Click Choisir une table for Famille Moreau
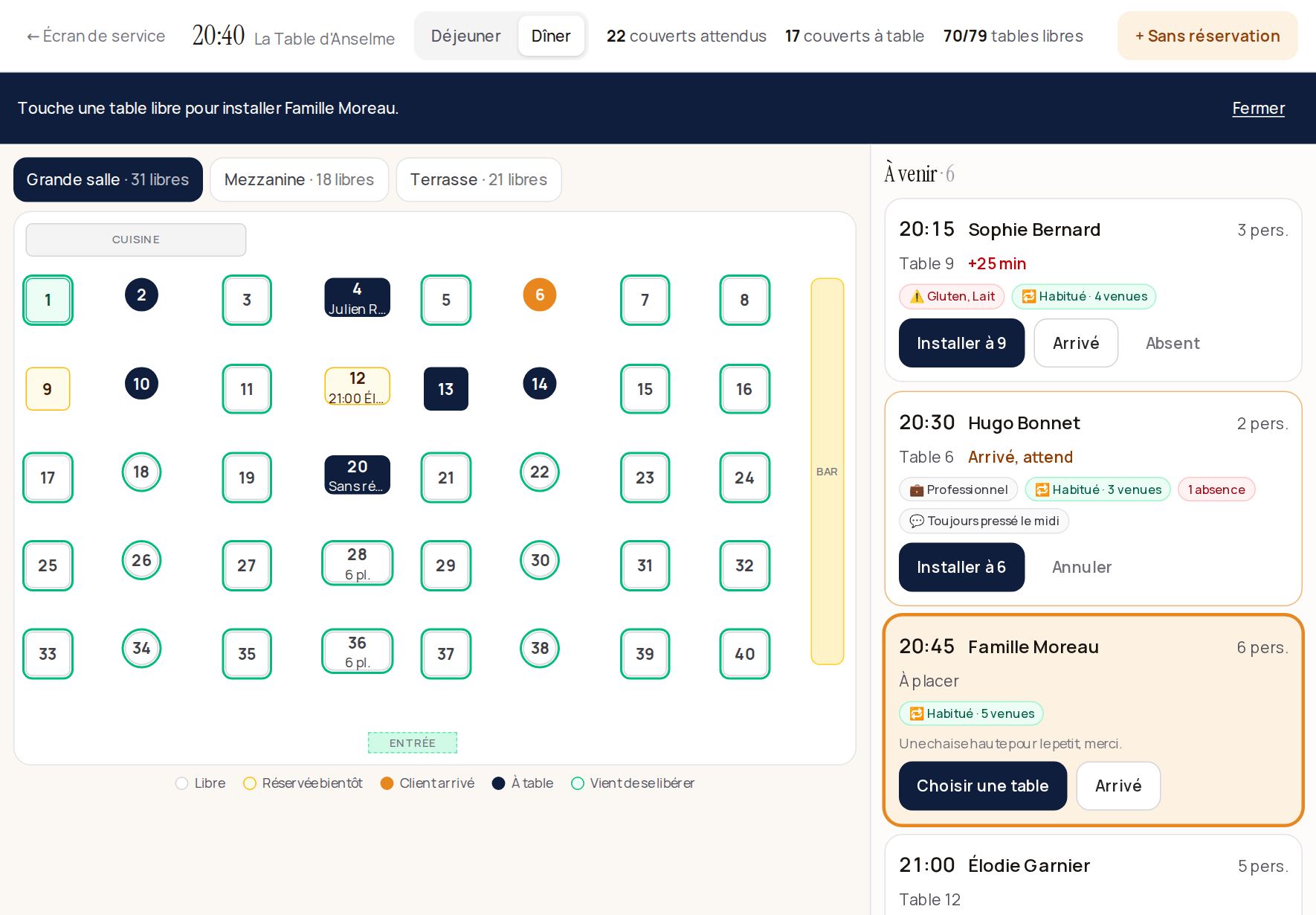Screen dimensions: 1316x915 tap(983, 786)
